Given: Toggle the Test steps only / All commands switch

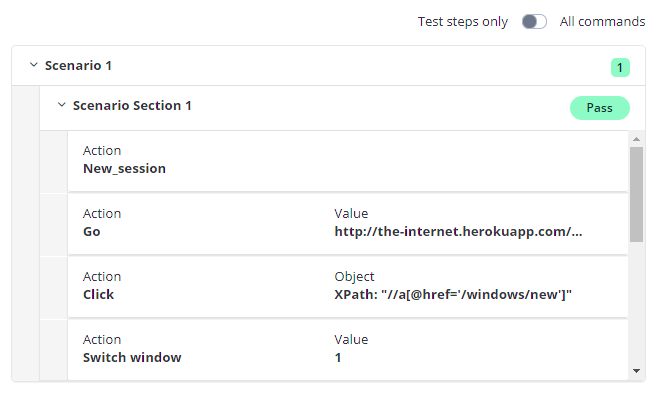Looking at the screenshot, I should (x=534, y=22).
